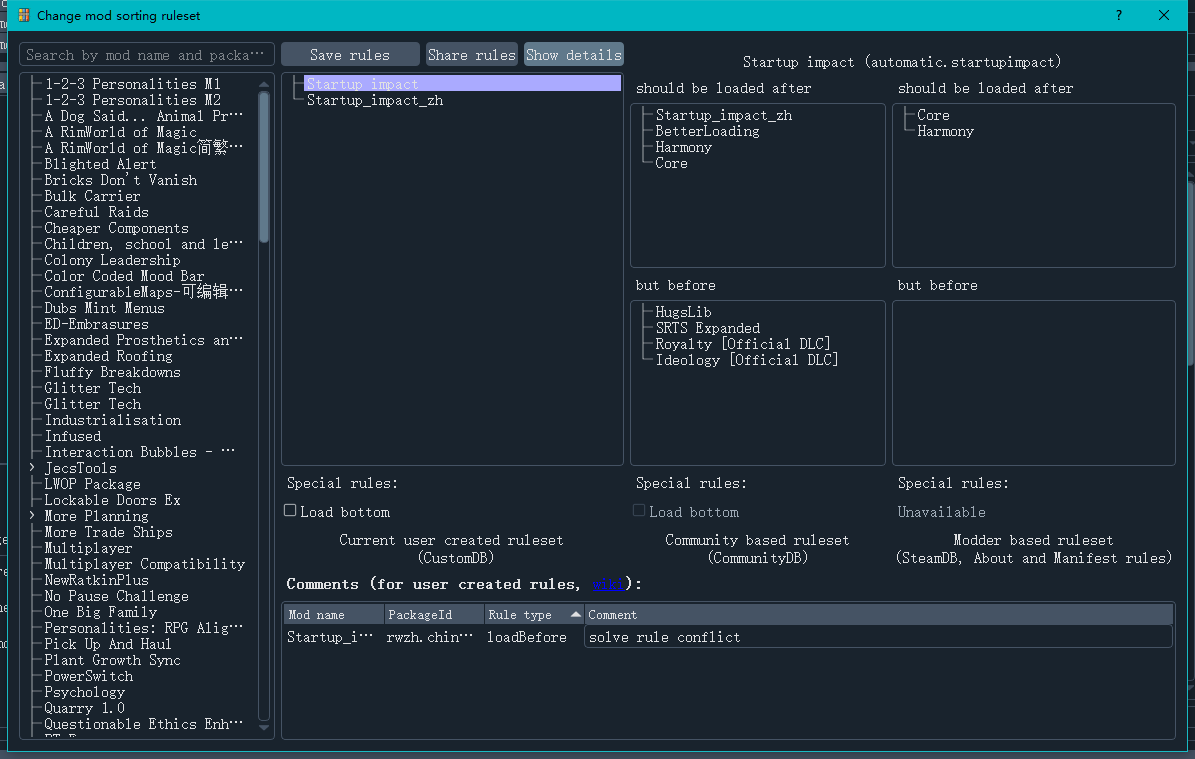Click the mod list scrollbar
1195x759 pixels.
tap(263, 160)
